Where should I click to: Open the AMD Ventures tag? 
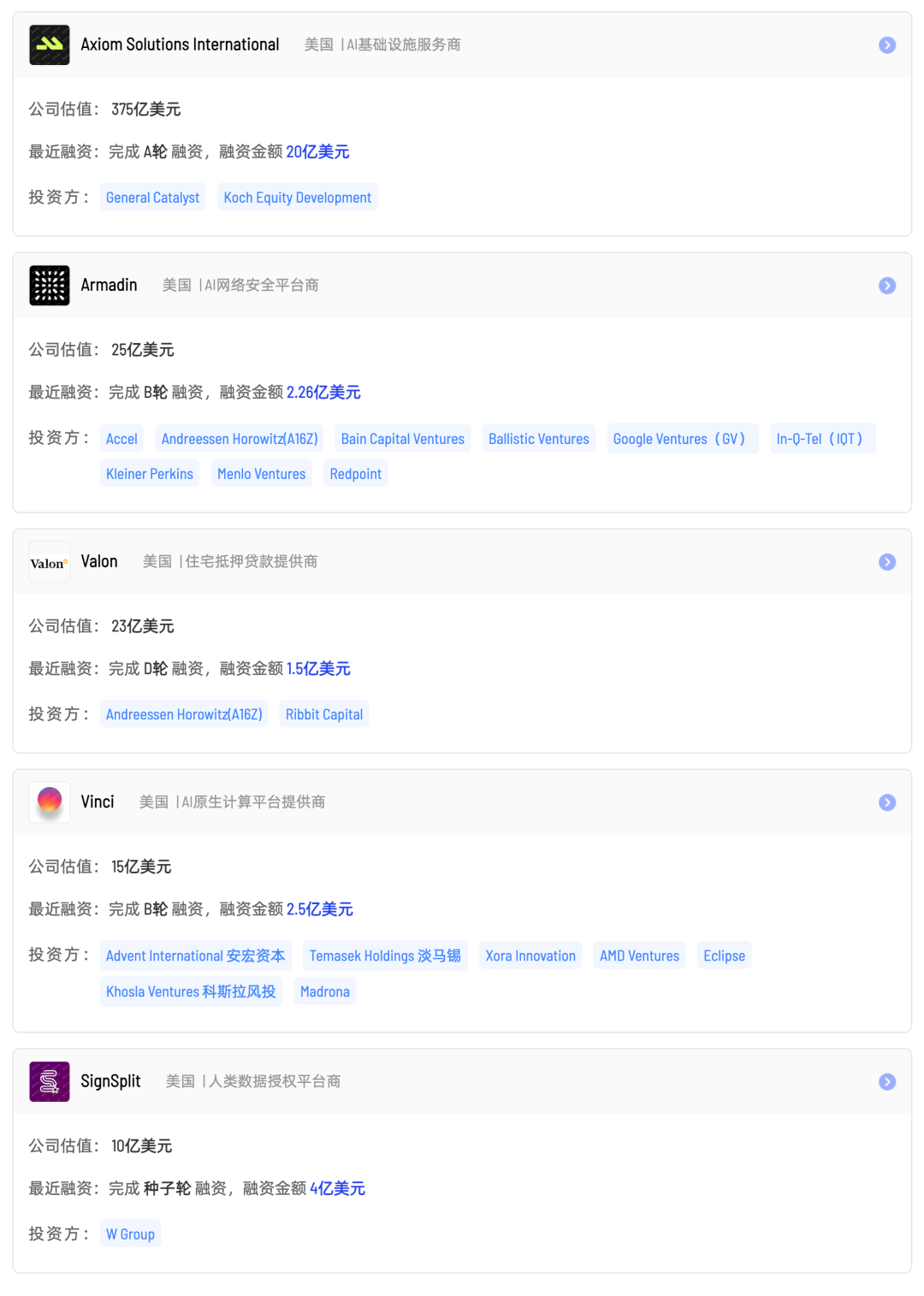640,956
